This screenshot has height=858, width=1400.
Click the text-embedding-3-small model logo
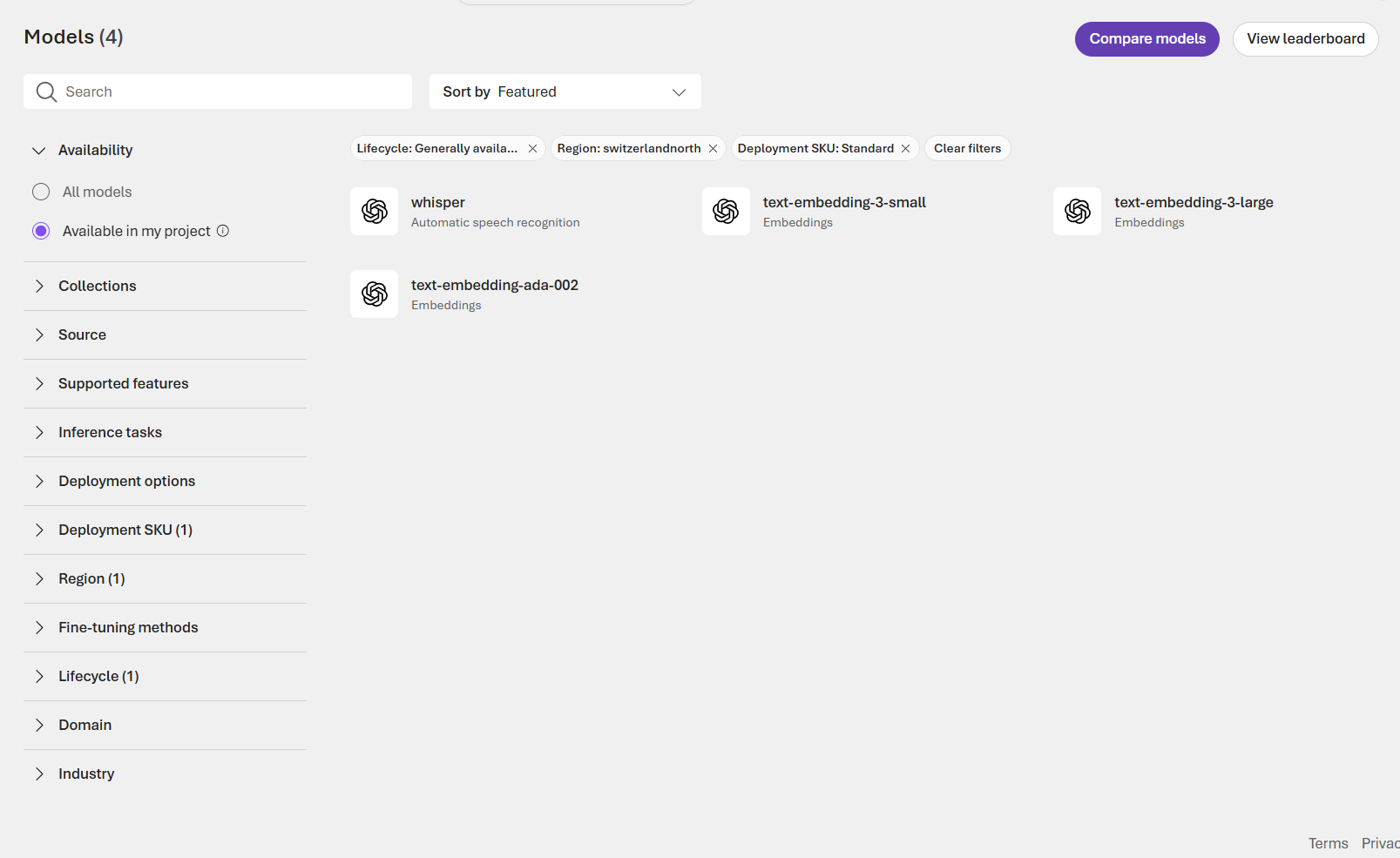tap(726, 212)
